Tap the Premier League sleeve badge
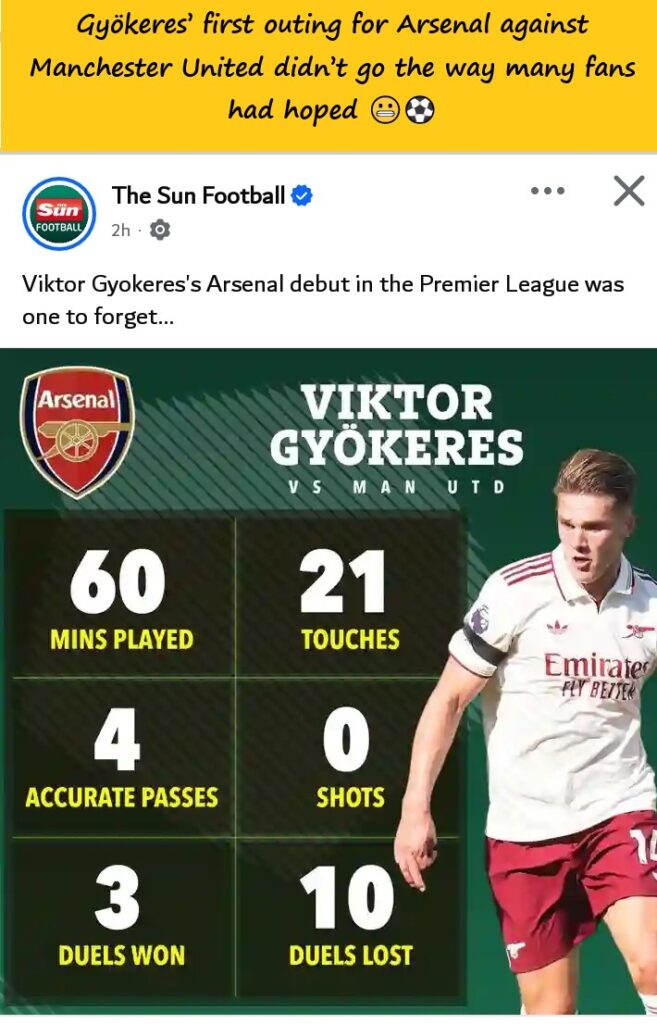Viewport: 657px width, 1024px height. pyautogui.click(x=480, y=621)
